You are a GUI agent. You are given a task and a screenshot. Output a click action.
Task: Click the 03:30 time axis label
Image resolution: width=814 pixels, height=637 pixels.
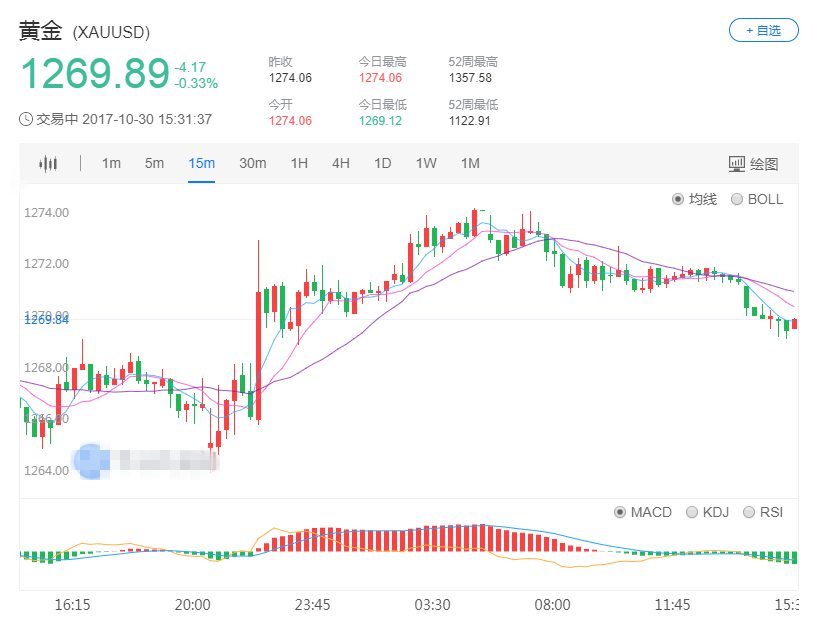point(432,605)
